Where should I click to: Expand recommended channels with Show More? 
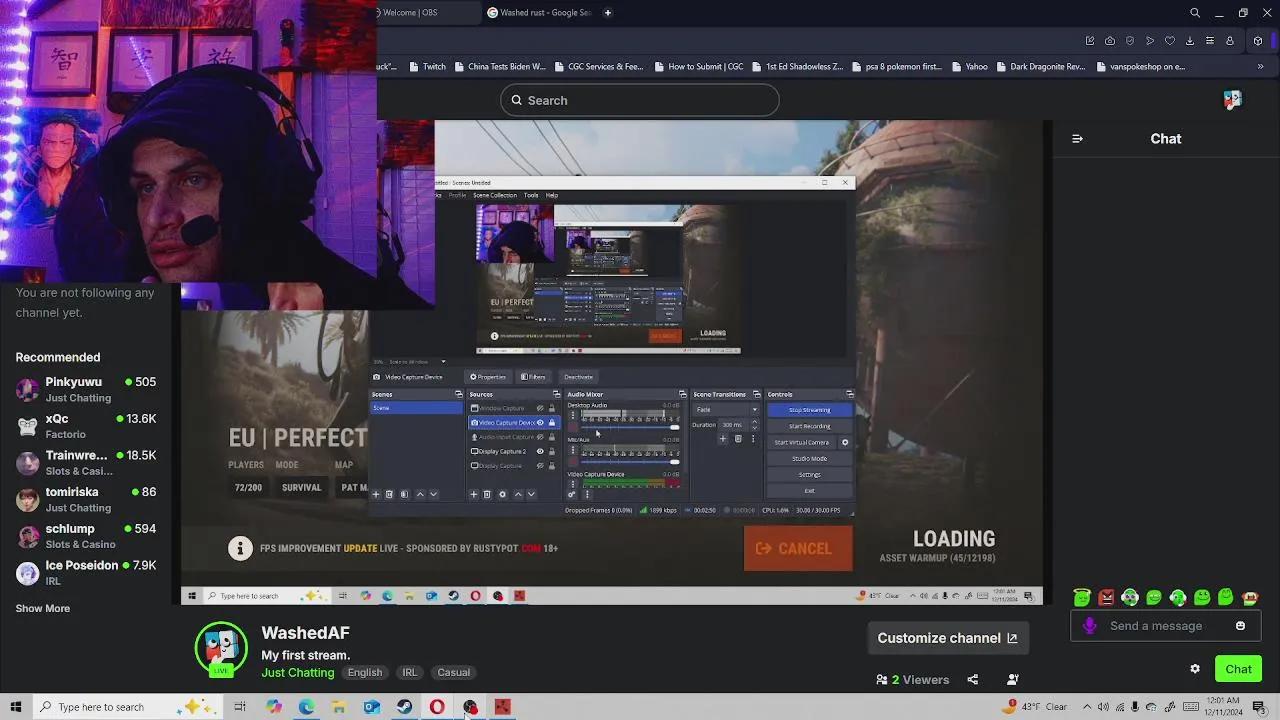43,608
